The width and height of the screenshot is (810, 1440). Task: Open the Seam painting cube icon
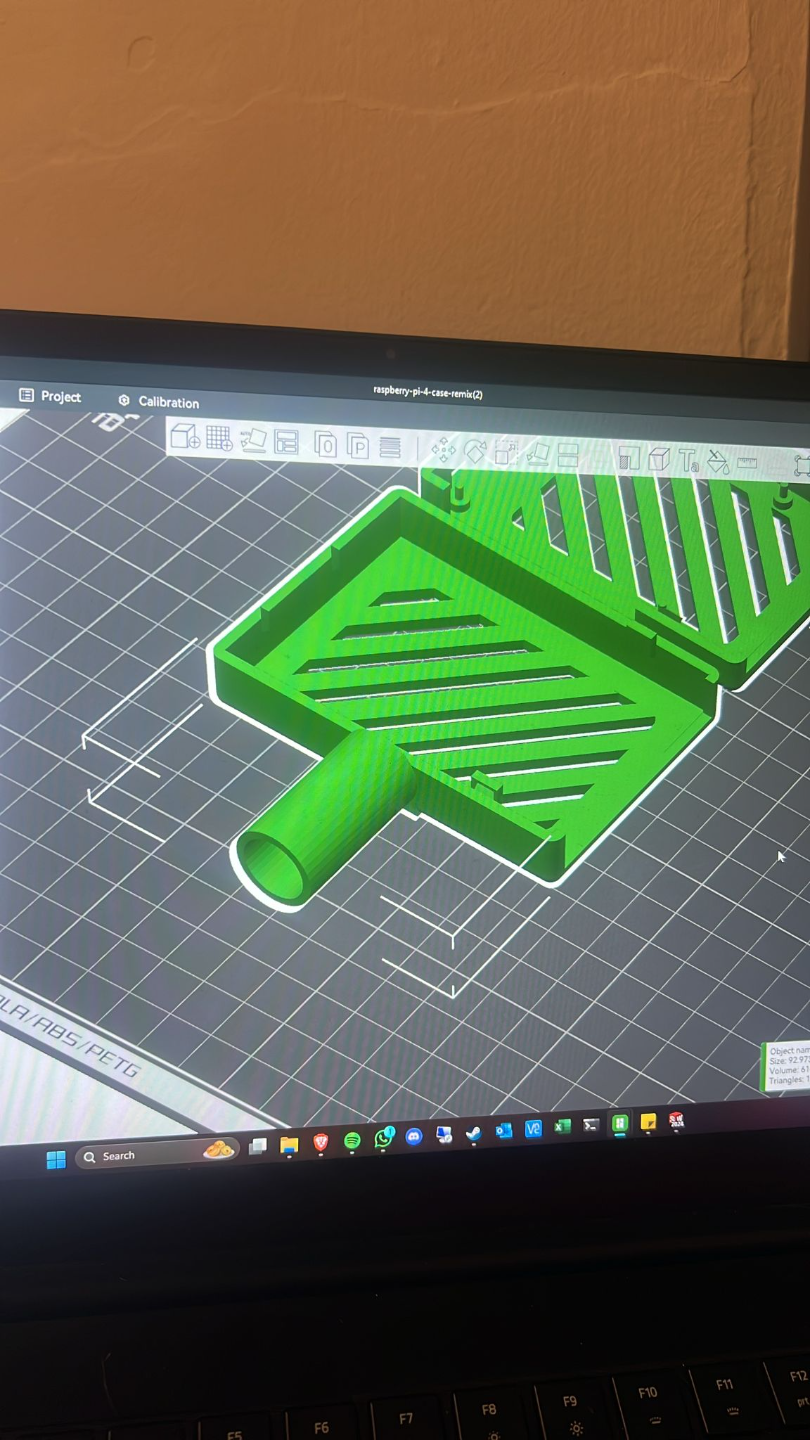tap(659, 459)
